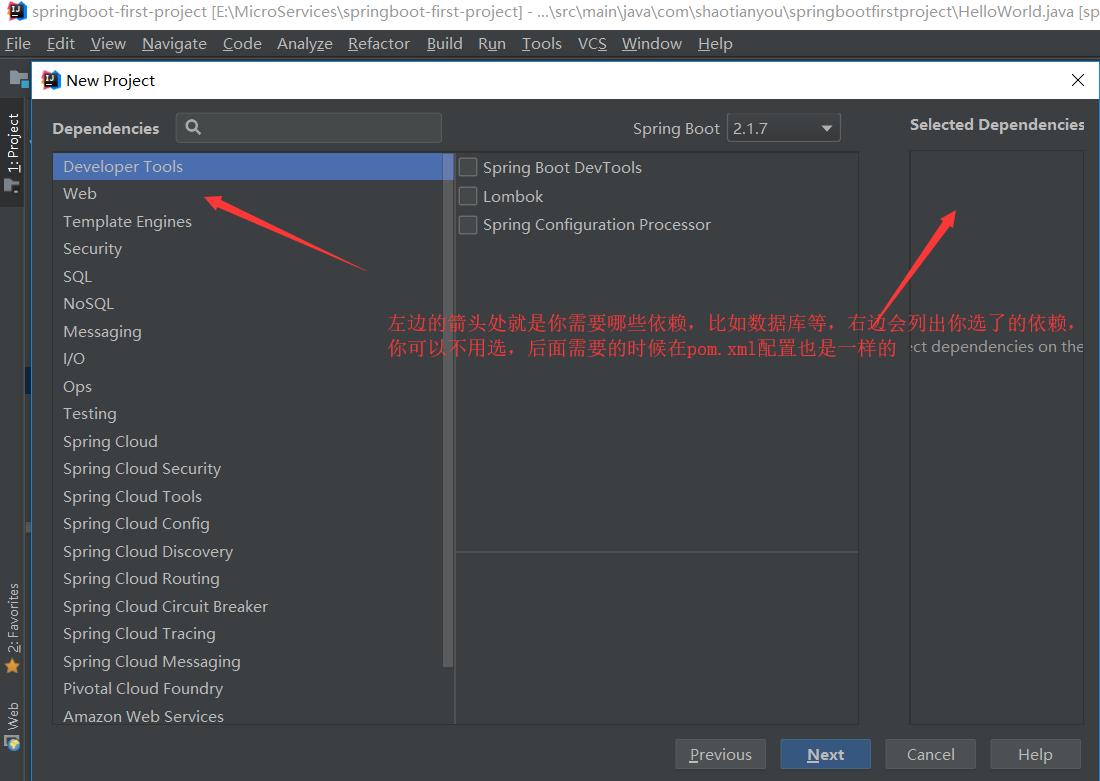Click the search magnifier icon
The height and width of the screenshot is (781, 1100).
[x=193, y=127]
